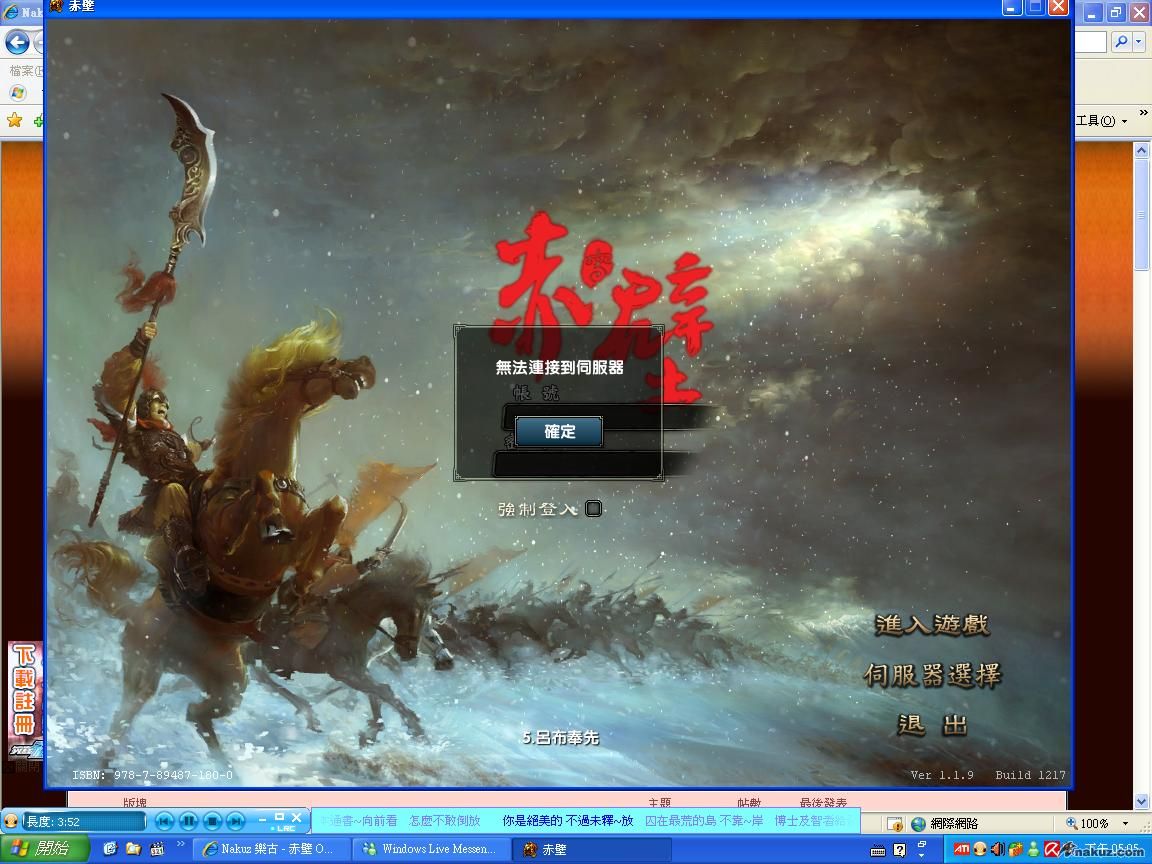Click the 下載註冊 download register banner
The height and width of the screenshot is (864, 1152).
pyautogui.click(x=24, y=689)
